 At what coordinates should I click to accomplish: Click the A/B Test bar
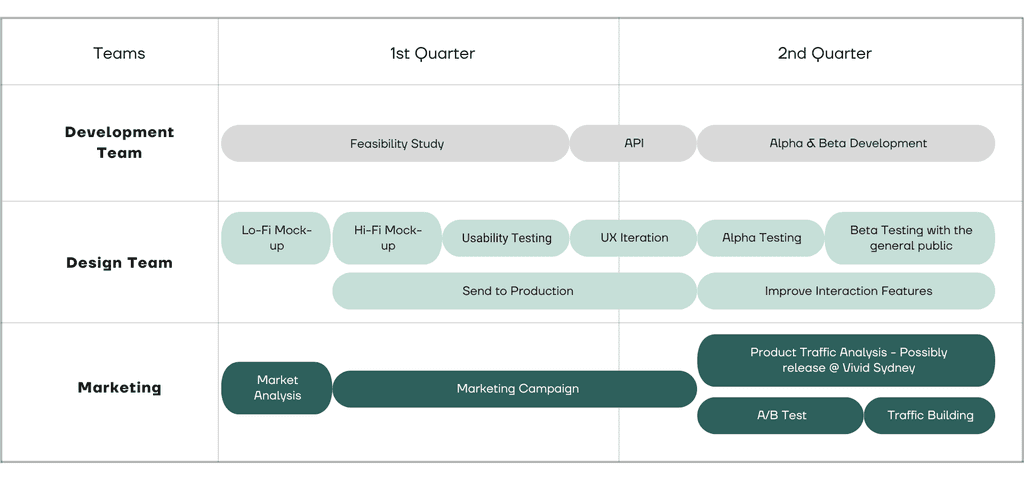(x=780, y=415)
